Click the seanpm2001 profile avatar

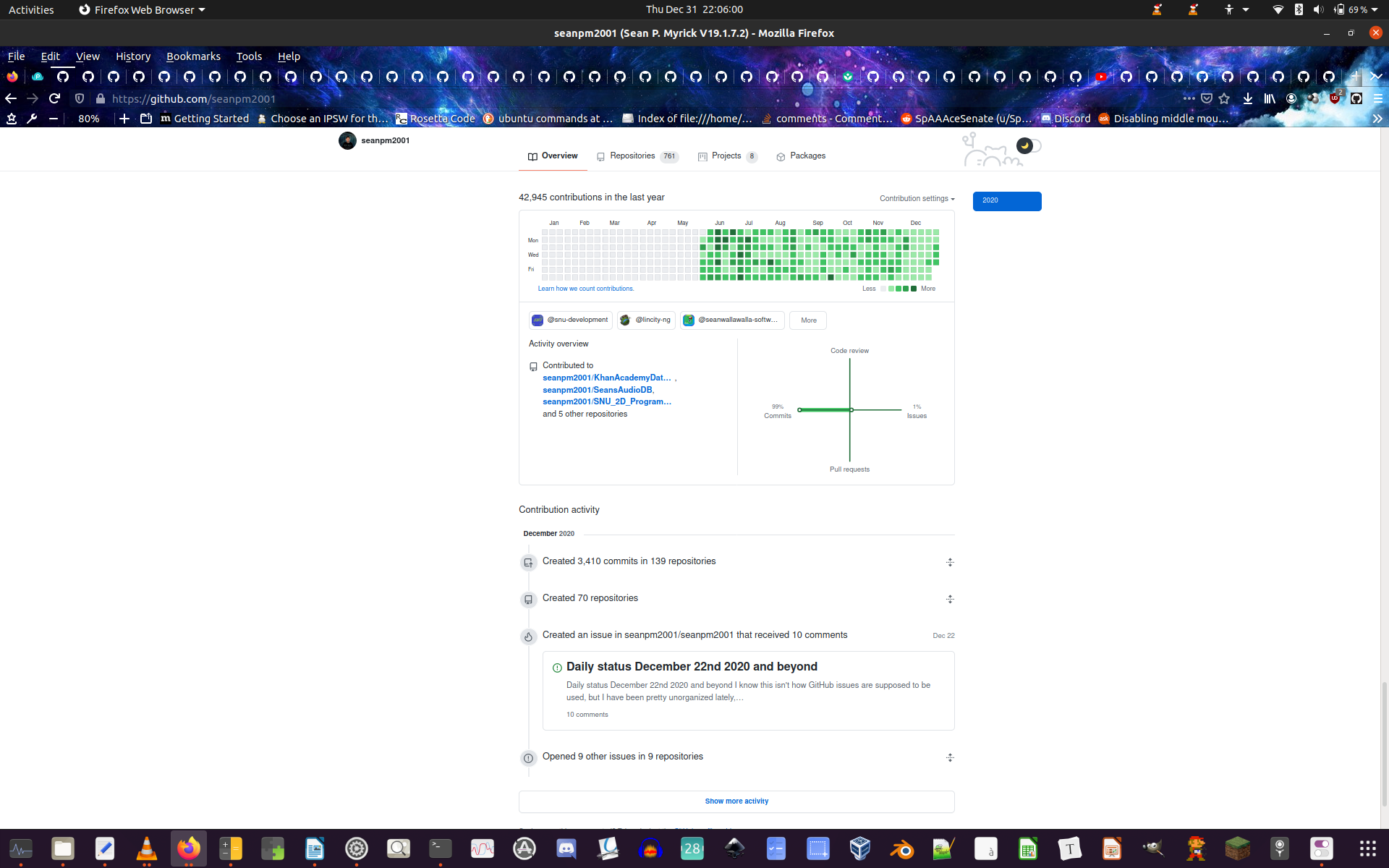coord(347,140)
